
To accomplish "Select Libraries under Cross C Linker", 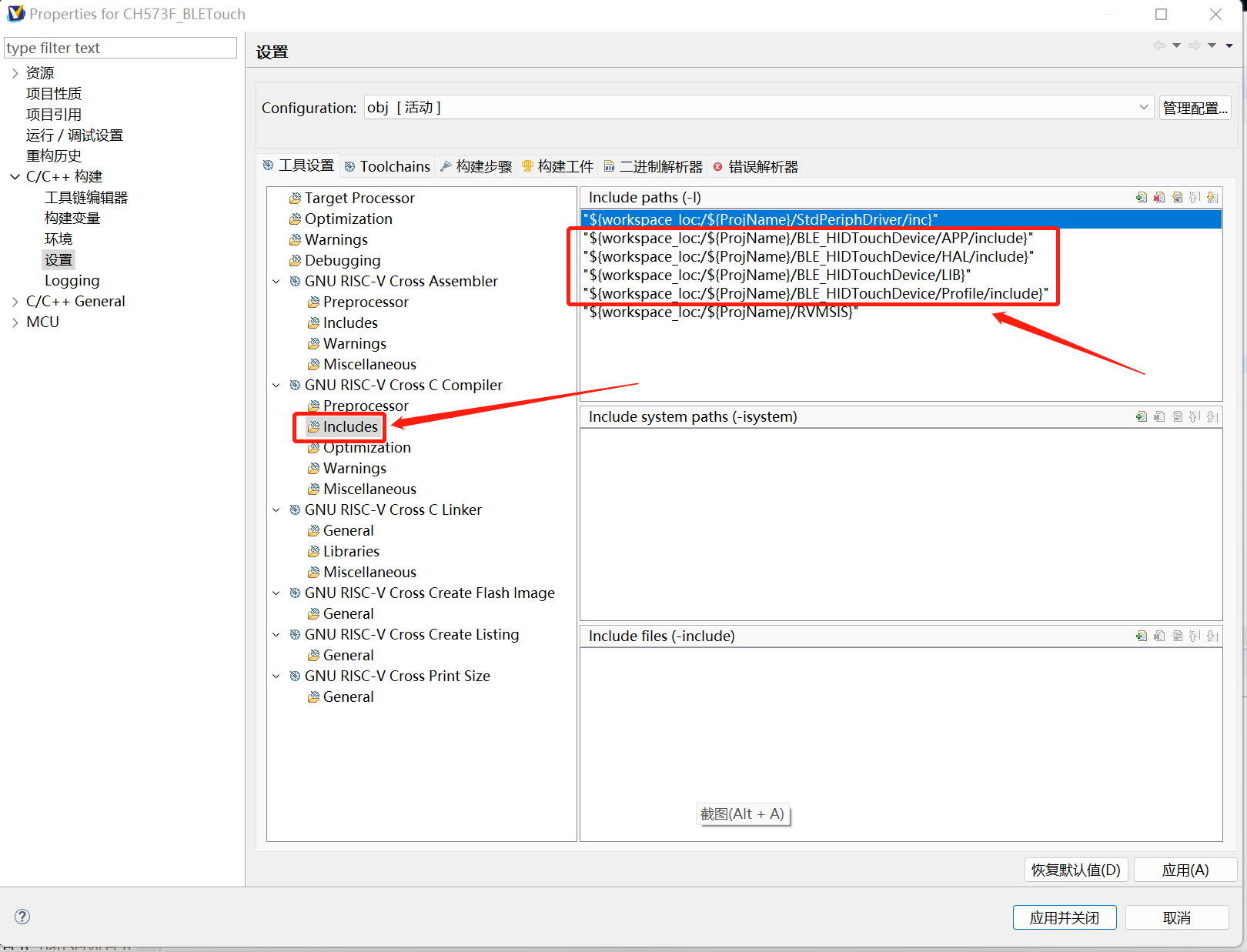I will point(351,552).
